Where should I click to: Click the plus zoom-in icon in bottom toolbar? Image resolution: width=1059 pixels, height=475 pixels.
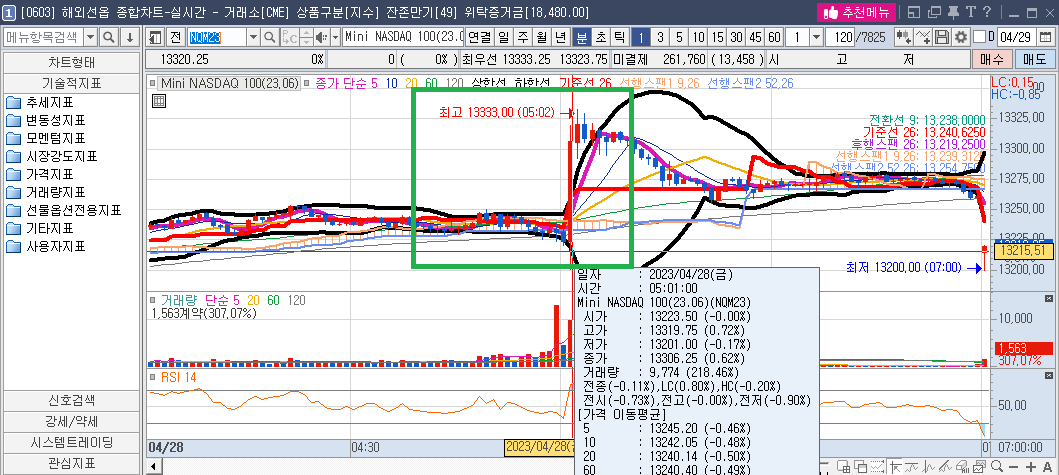[x=1031, y=467]
